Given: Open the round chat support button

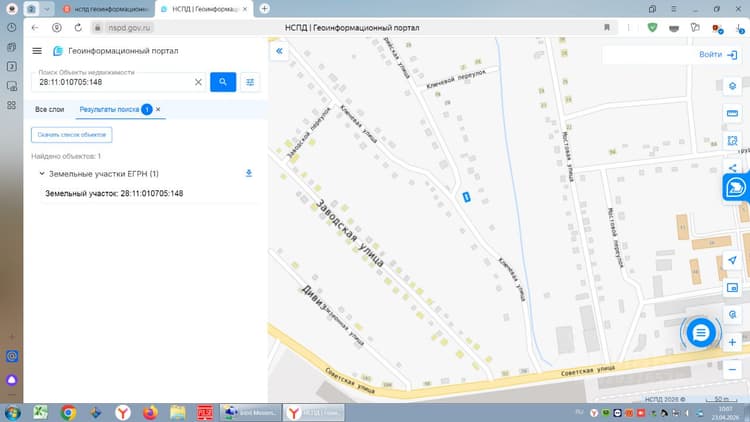Looking at the screenshot, I should (701, 333).
